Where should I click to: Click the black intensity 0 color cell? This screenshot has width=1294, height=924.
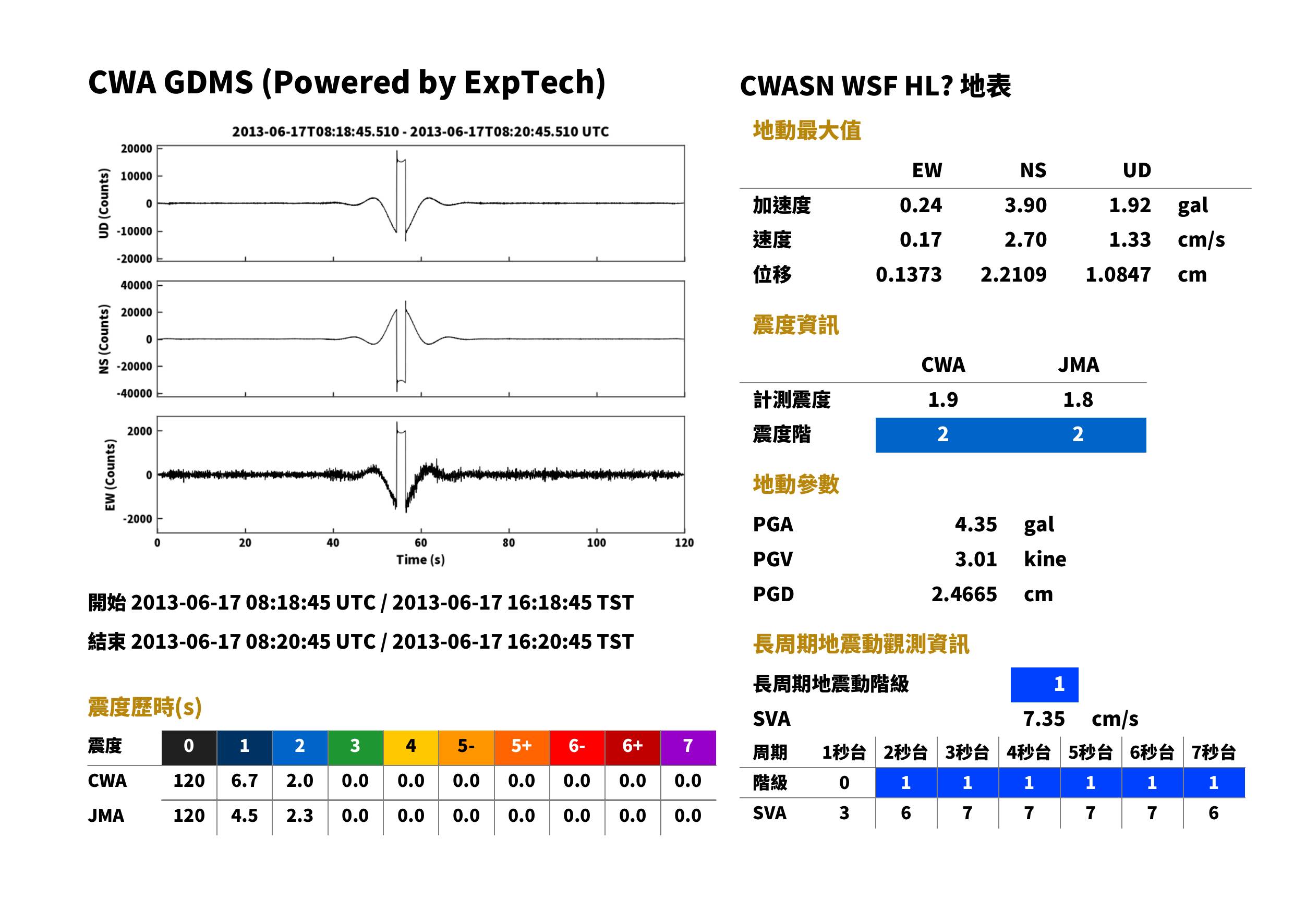[x=189, y=747]
